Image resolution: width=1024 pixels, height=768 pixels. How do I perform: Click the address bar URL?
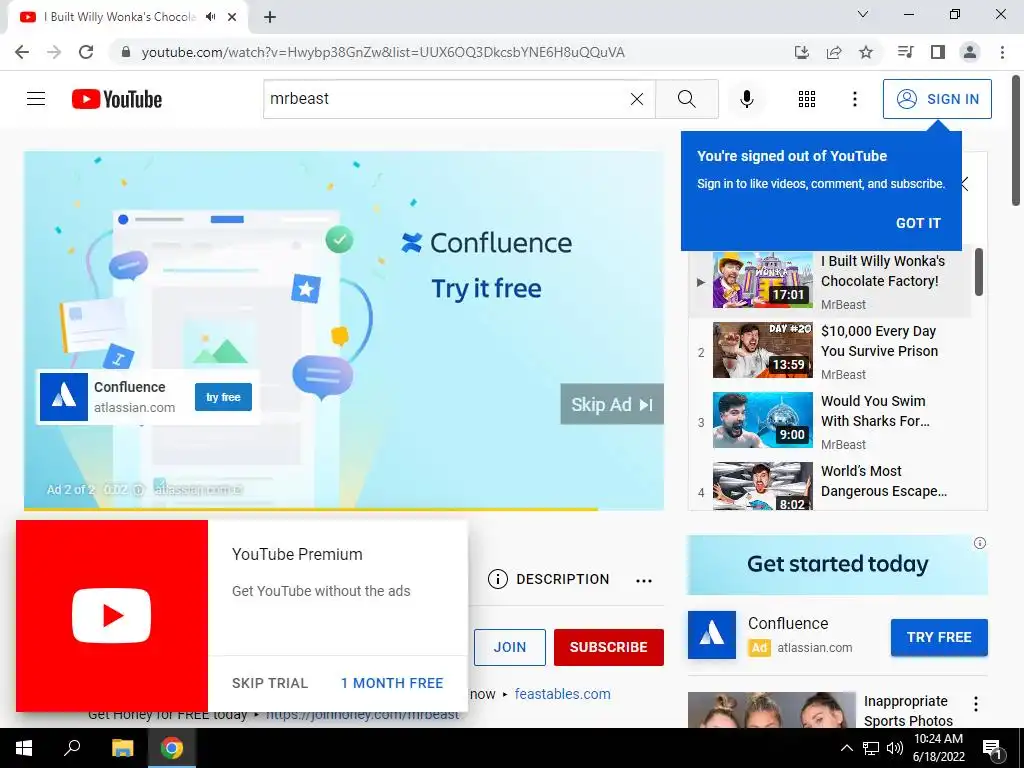coord(383,52)
